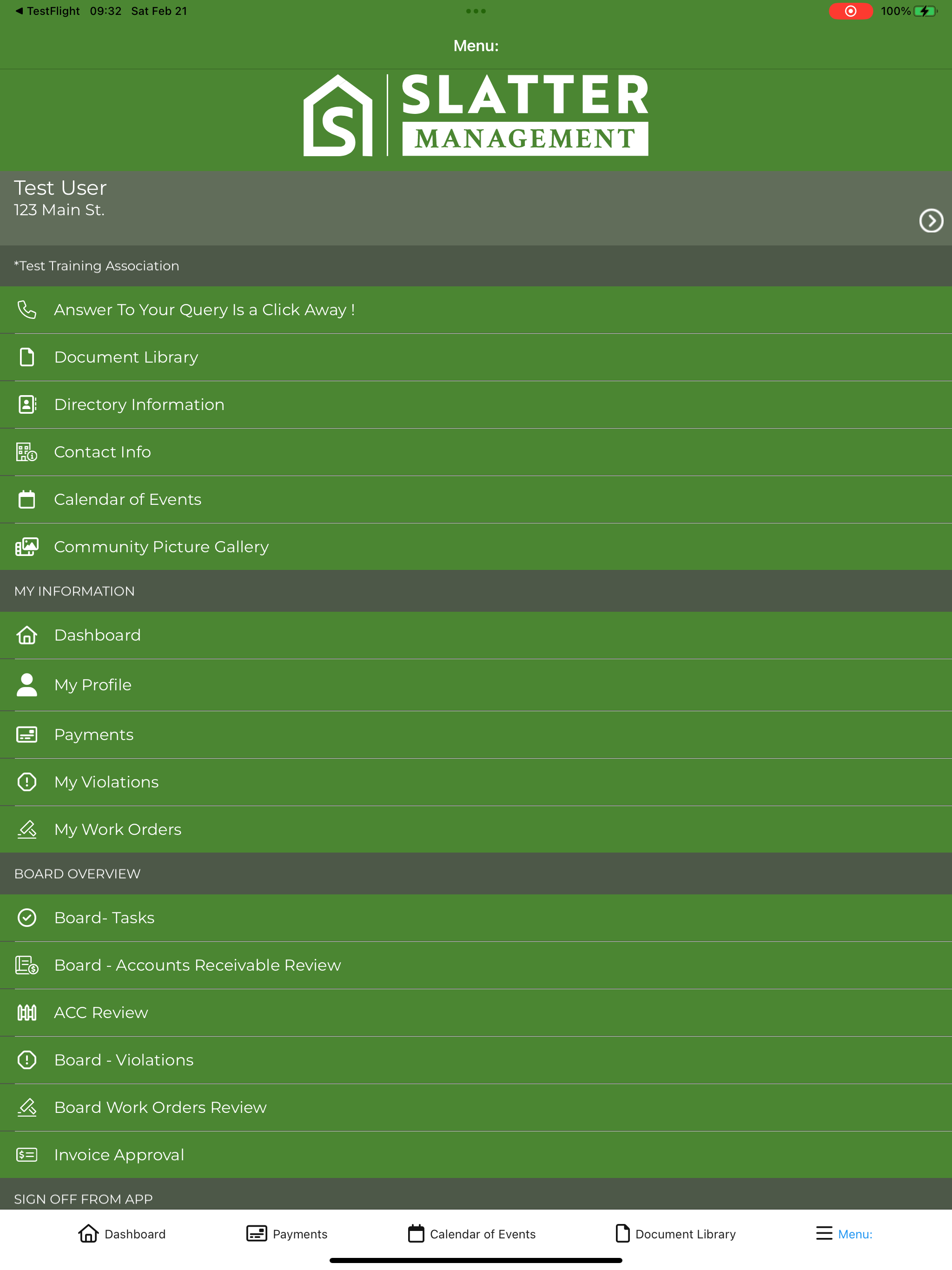The height and width of the screenshot is (1270, 952).
Task: Open the Community Picture Gallery photo icon
Action: pos(26,547)
